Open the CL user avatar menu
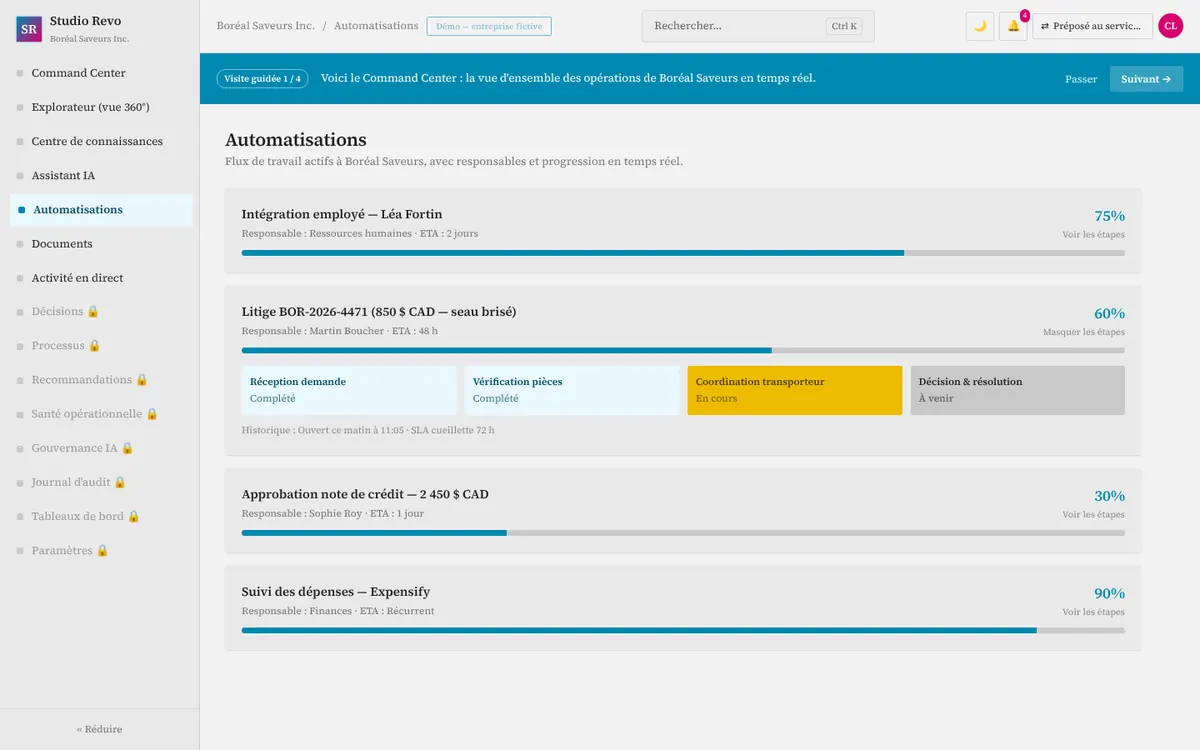Image resolution: width=1200 pixels, height=750 pixels. (1171, 26)
